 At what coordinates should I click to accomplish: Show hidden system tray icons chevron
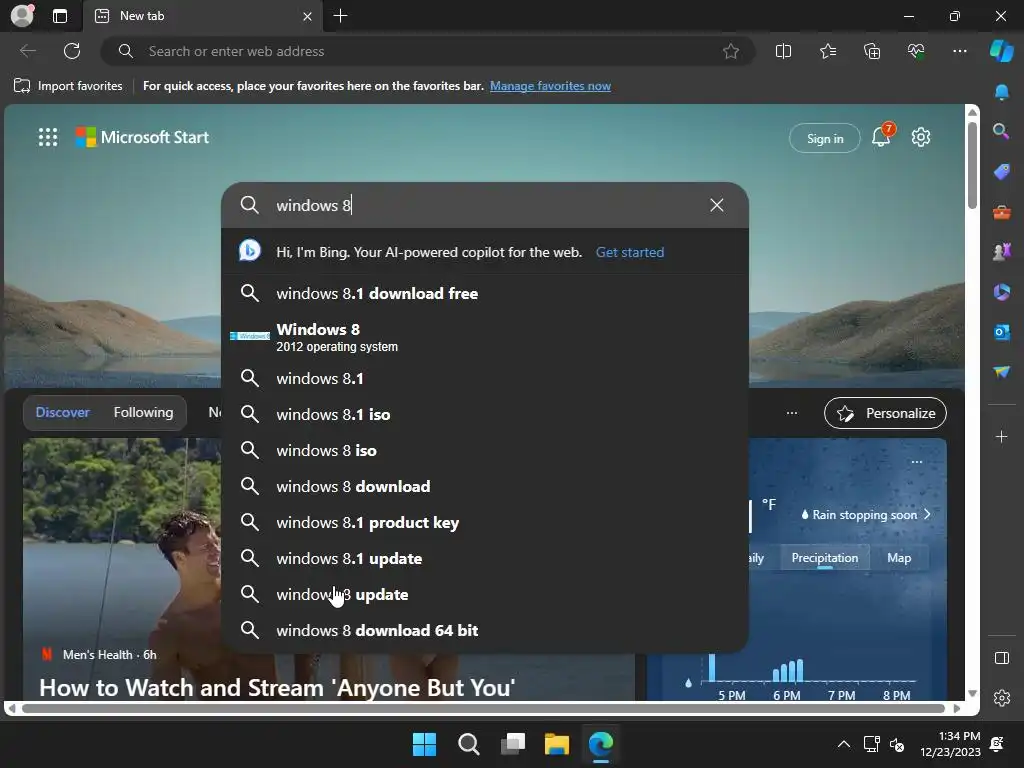click(844, 744)
